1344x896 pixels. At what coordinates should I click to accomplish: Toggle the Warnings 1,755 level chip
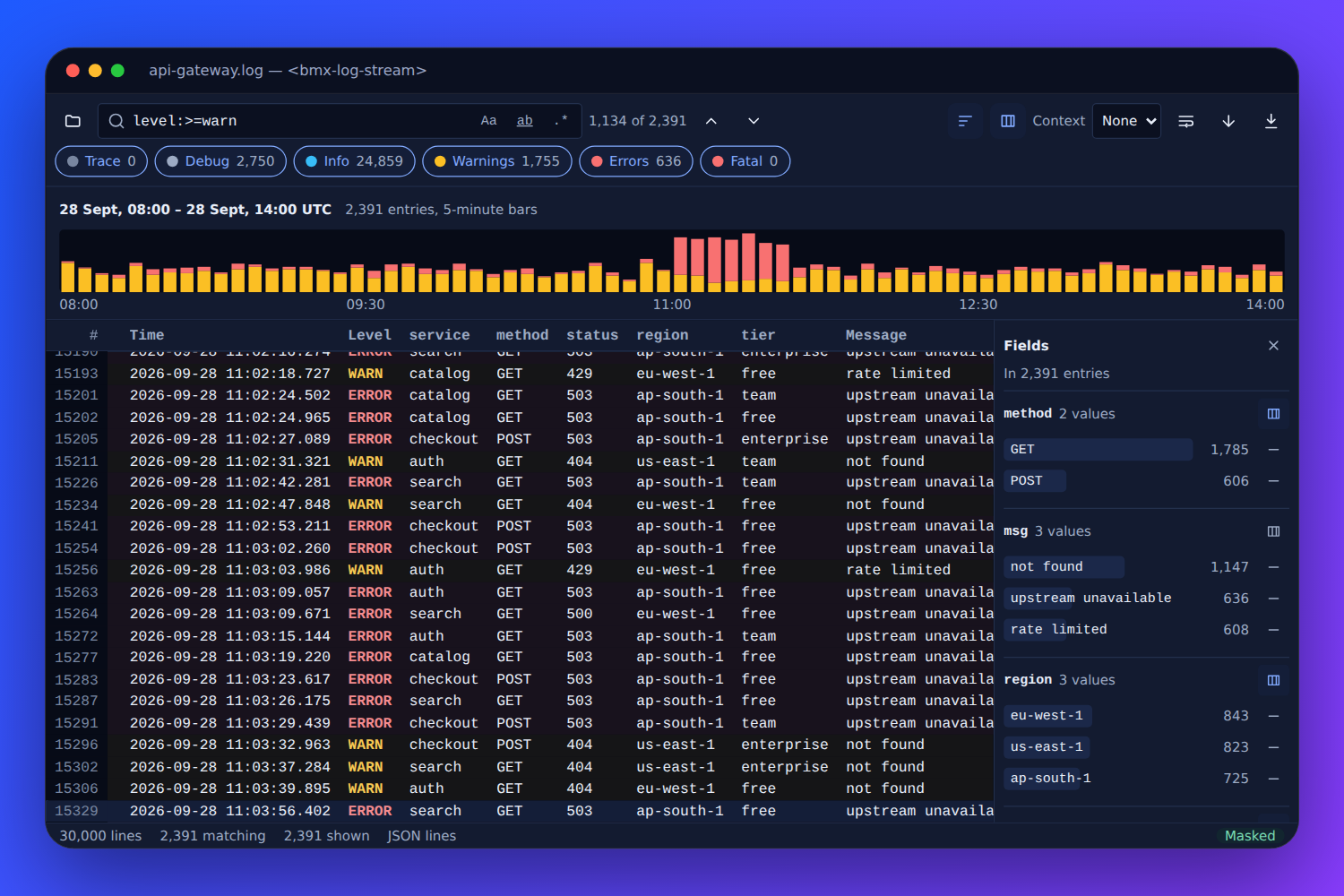(x=496, y=161)
